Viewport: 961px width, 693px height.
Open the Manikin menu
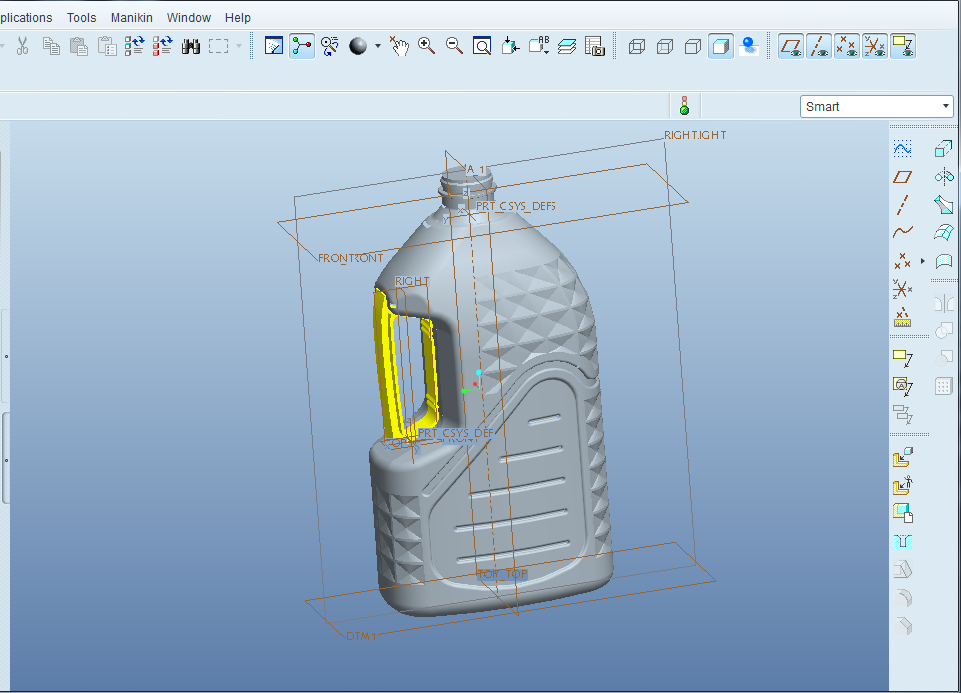pos(132,17)
